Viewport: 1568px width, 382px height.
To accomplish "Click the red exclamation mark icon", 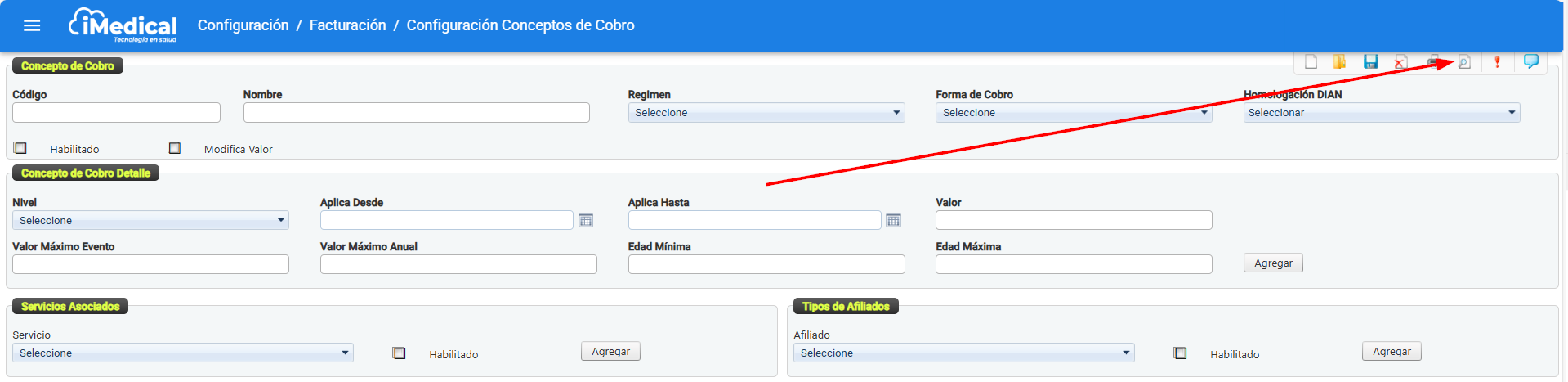I will pyautogui.click(x=1497, y=62).
